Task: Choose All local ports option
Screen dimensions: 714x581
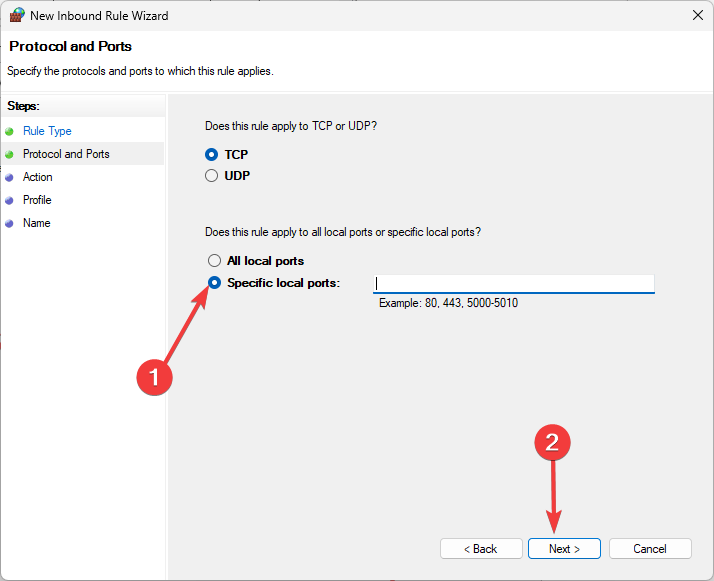Action: click(x=214, y=260)
